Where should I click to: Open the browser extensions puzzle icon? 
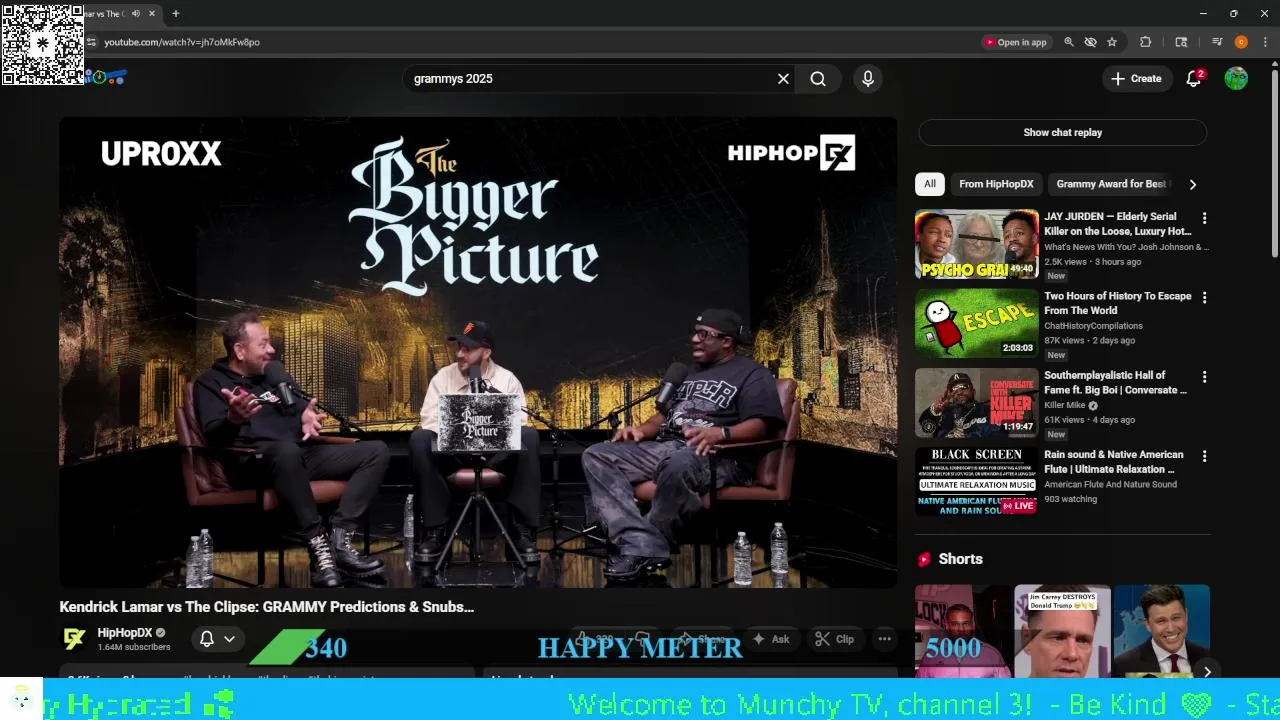pos(1146,42)
